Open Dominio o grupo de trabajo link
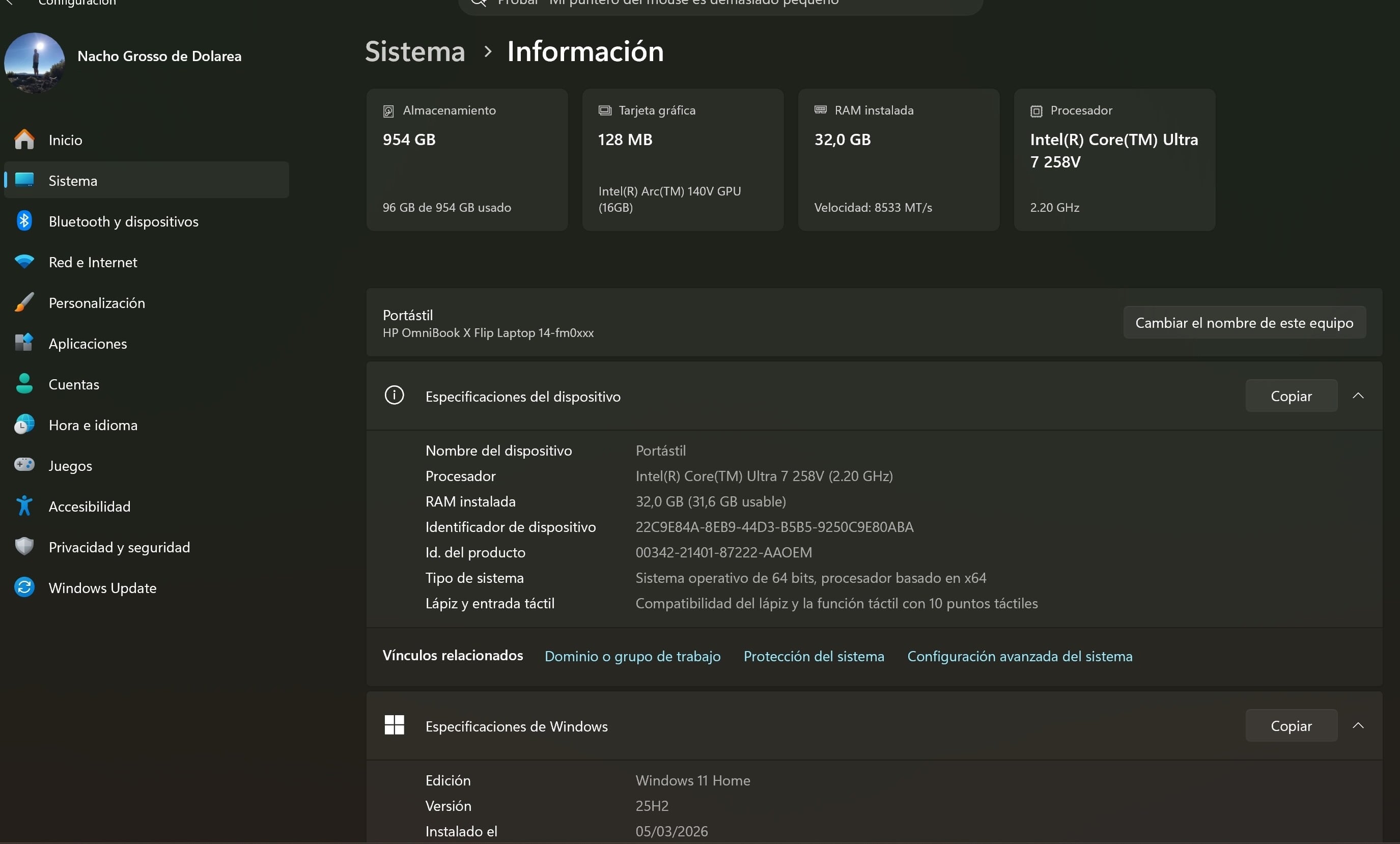Viewport: 1400px width, 844px height. coord(632,656)
